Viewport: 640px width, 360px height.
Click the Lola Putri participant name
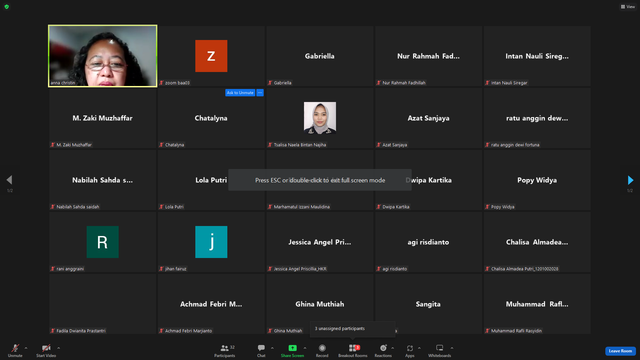point(211,180)
